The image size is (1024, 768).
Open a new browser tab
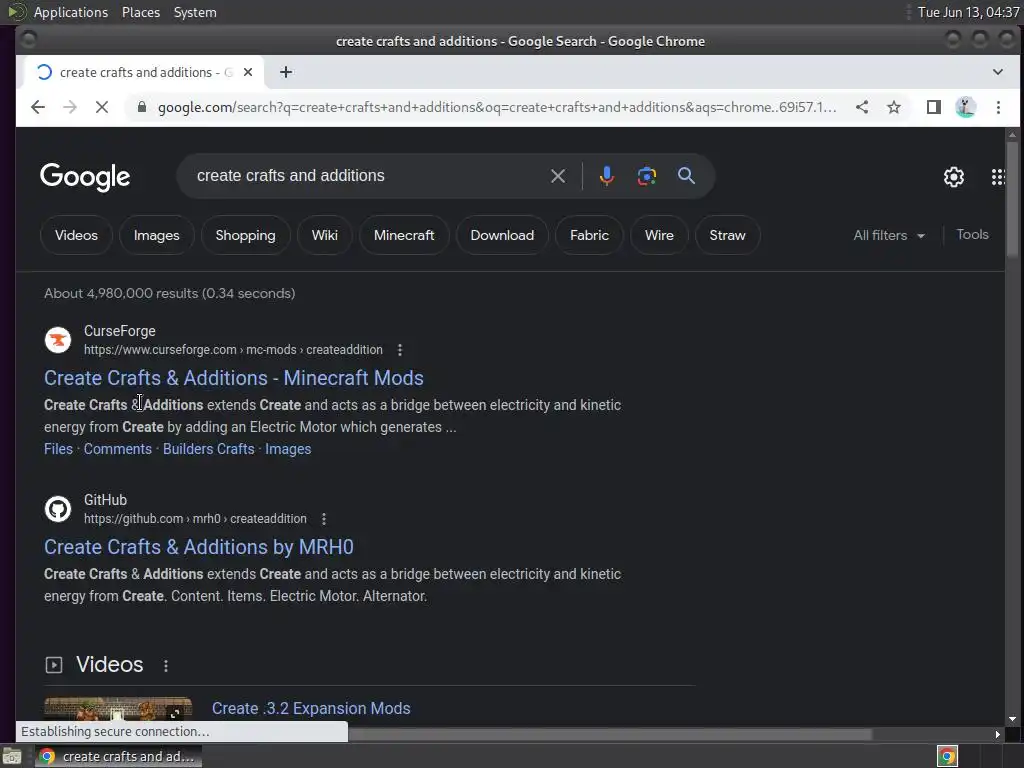(x=286, y=72)
